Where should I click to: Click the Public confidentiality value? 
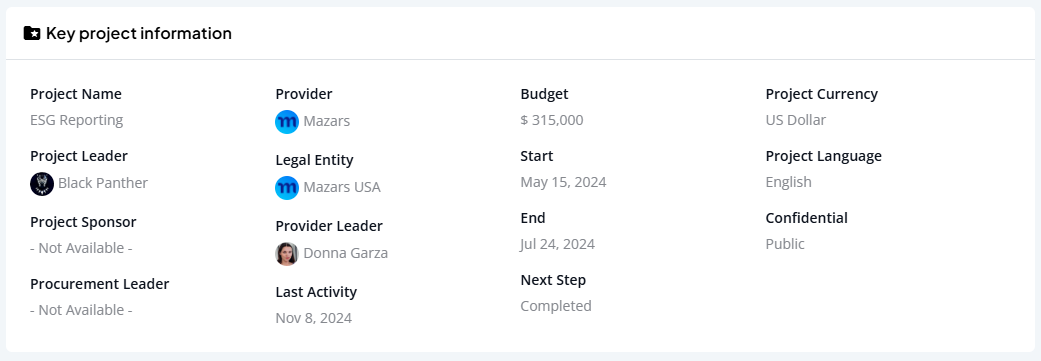[785, 244]
